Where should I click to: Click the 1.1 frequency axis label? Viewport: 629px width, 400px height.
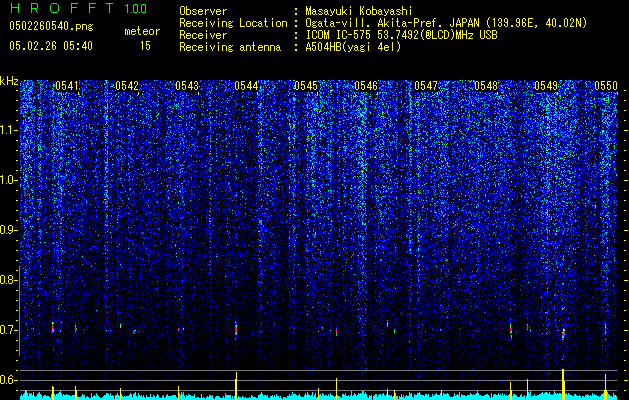[9, 130]
